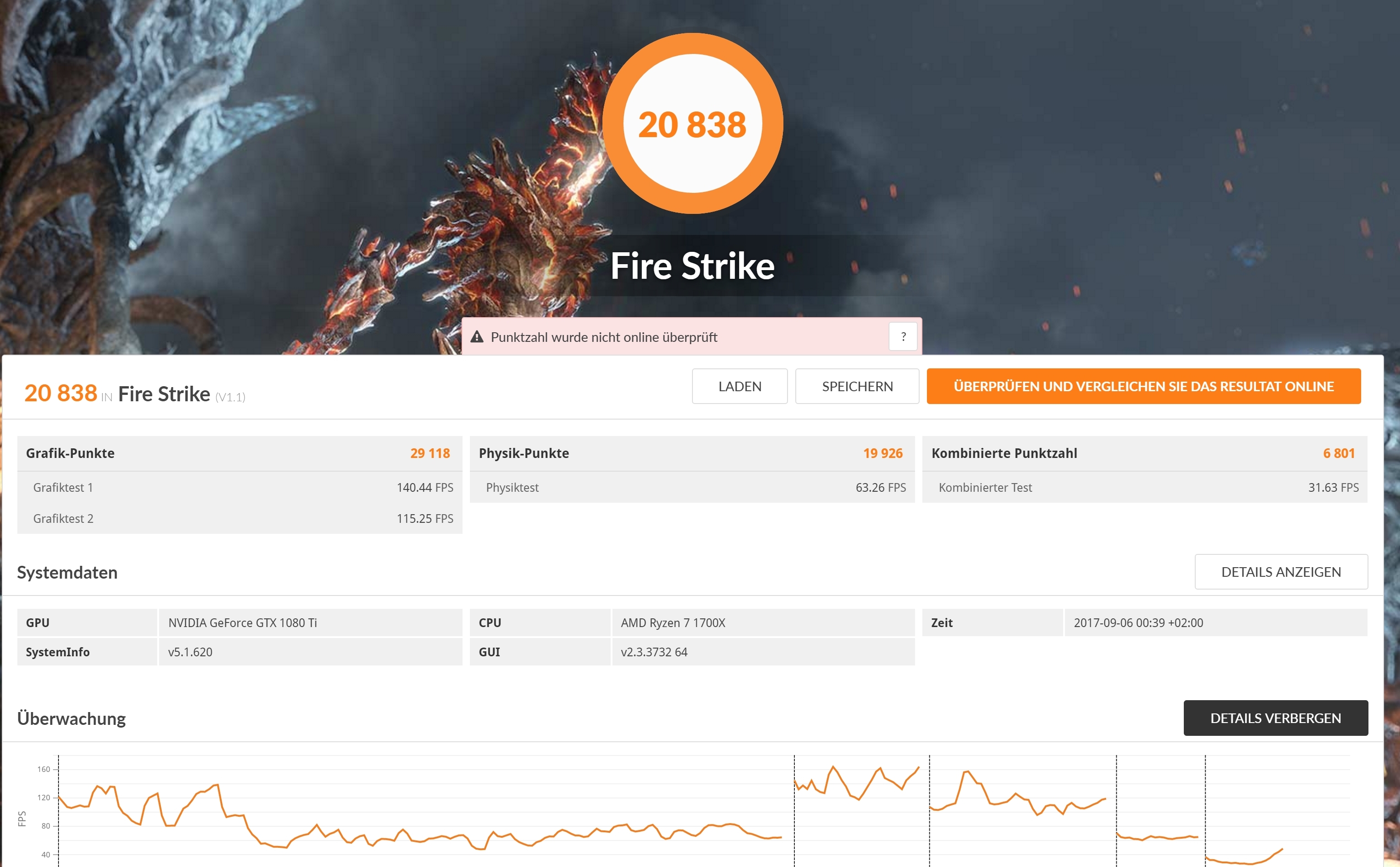Collapse monitoring with DETAILS VERBERGEN
The height and width of the screenshot is (867, 1400).
click(x=1275, y=718)
